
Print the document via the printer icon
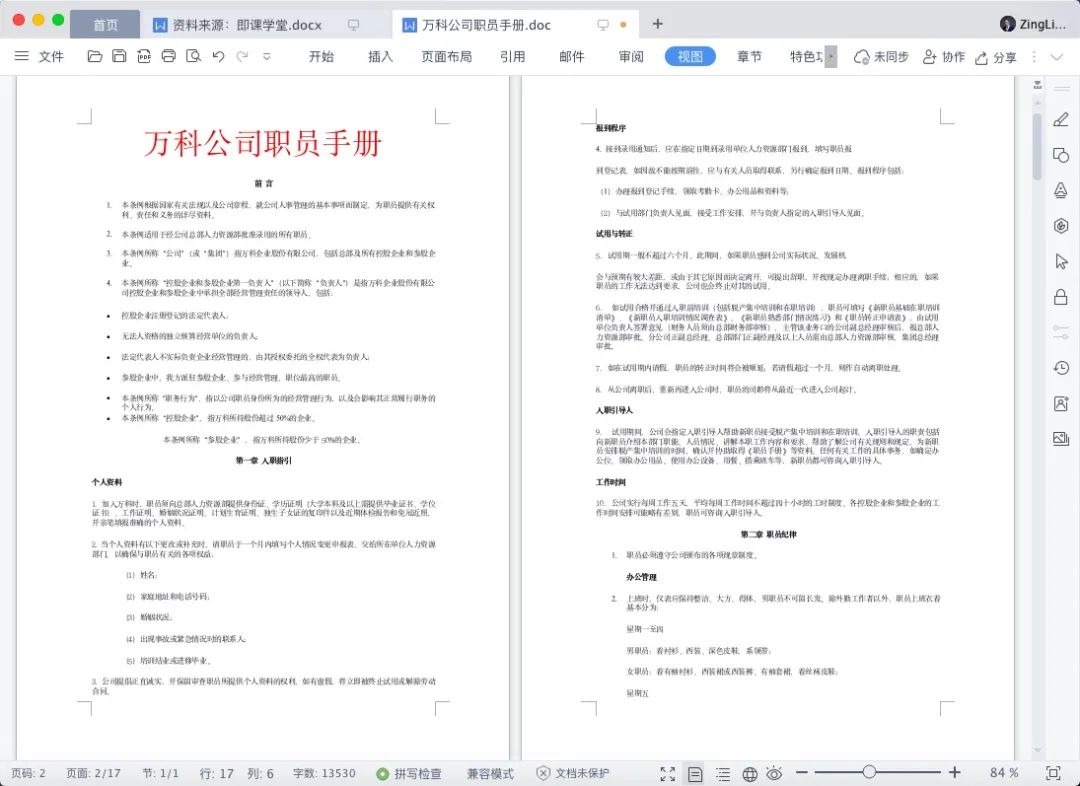169,56
